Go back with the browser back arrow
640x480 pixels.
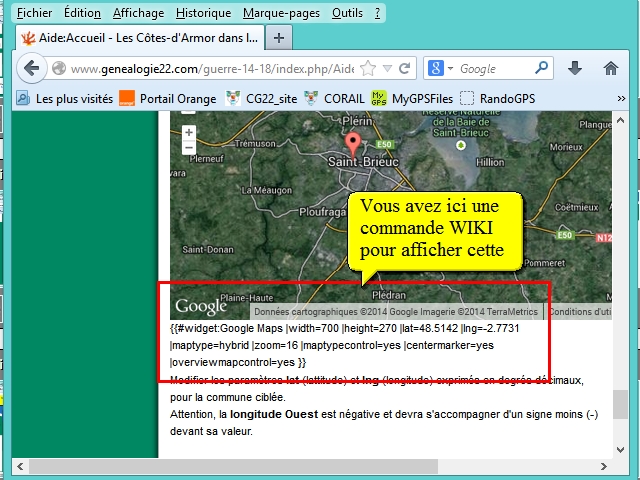31,68
